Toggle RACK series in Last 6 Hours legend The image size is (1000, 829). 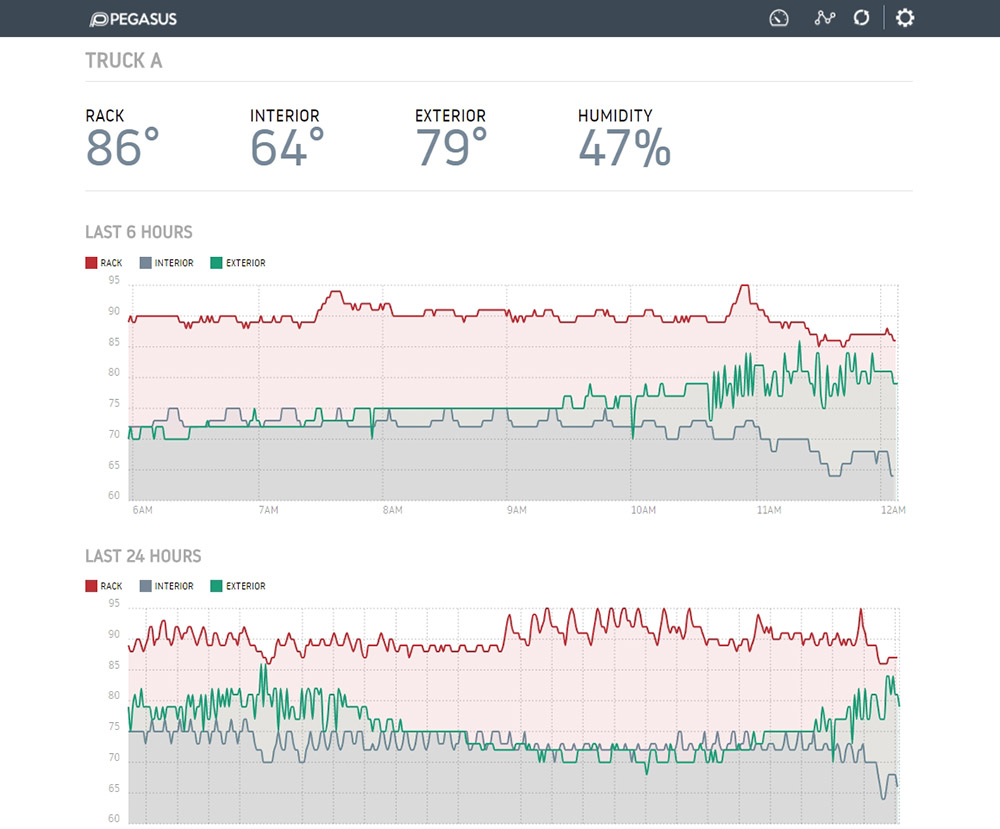point(104,263)
